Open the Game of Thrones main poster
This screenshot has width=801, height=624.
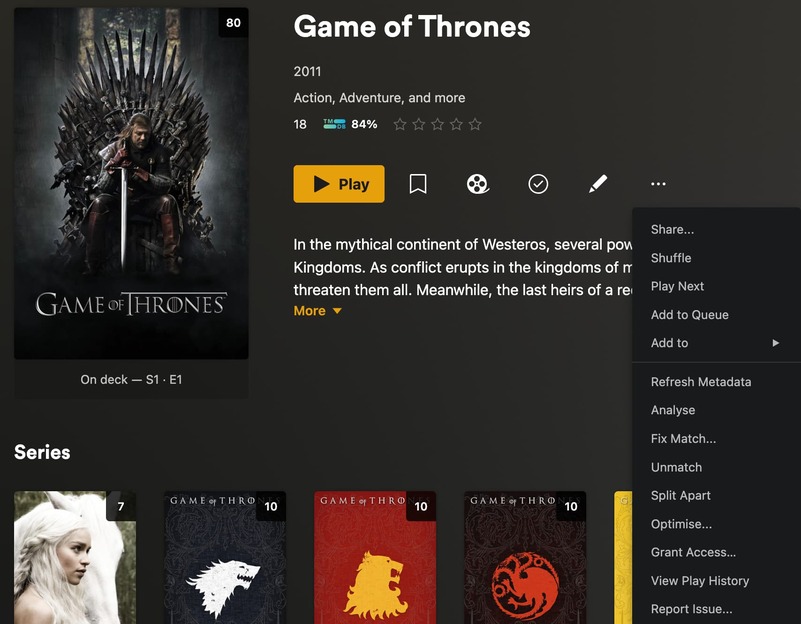pos(131,183)
